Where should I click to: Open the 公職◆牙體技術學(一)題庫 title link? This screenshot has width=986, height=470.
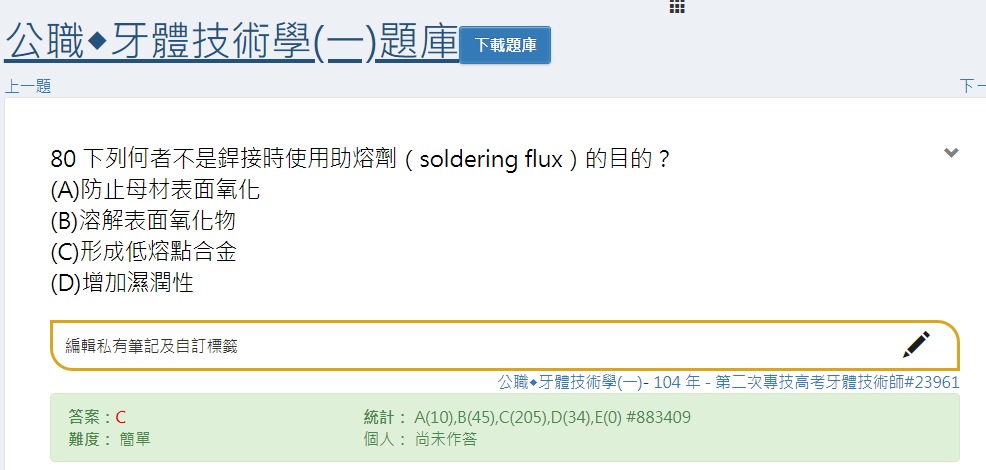click(231, 43)
